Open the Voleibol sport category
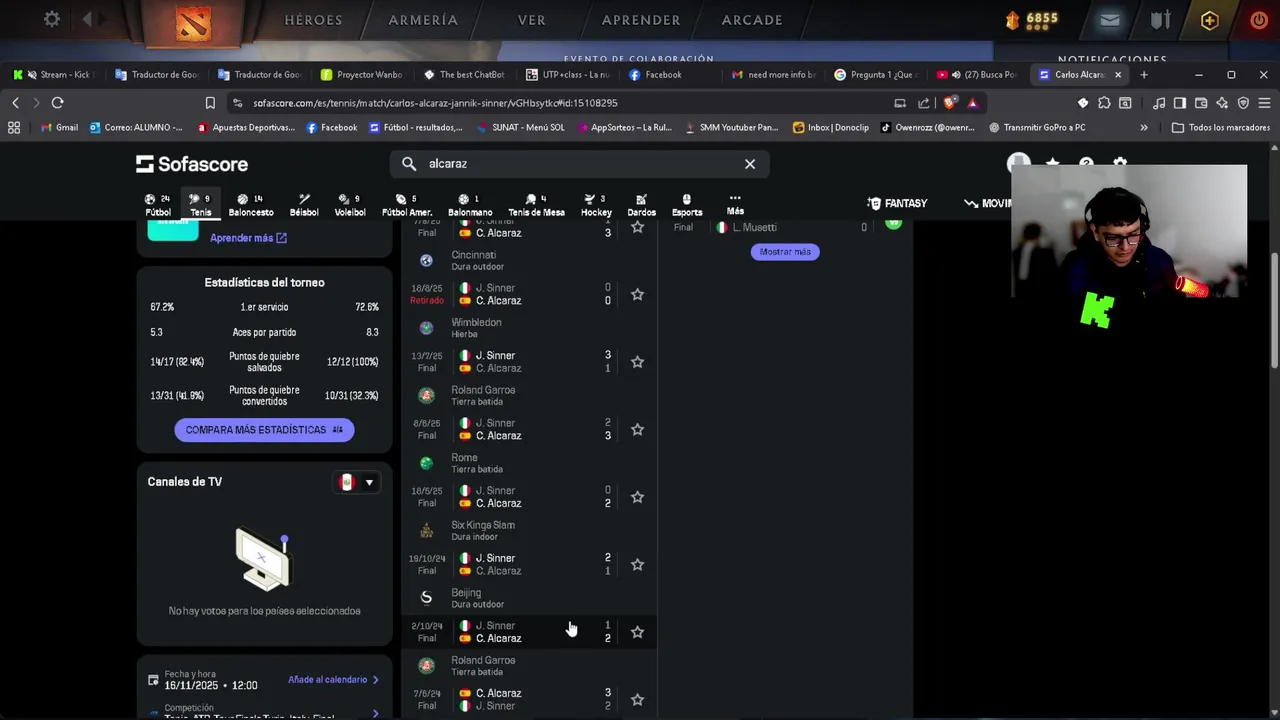Screen dimensions: 1280x720 [x=350, y=205]
